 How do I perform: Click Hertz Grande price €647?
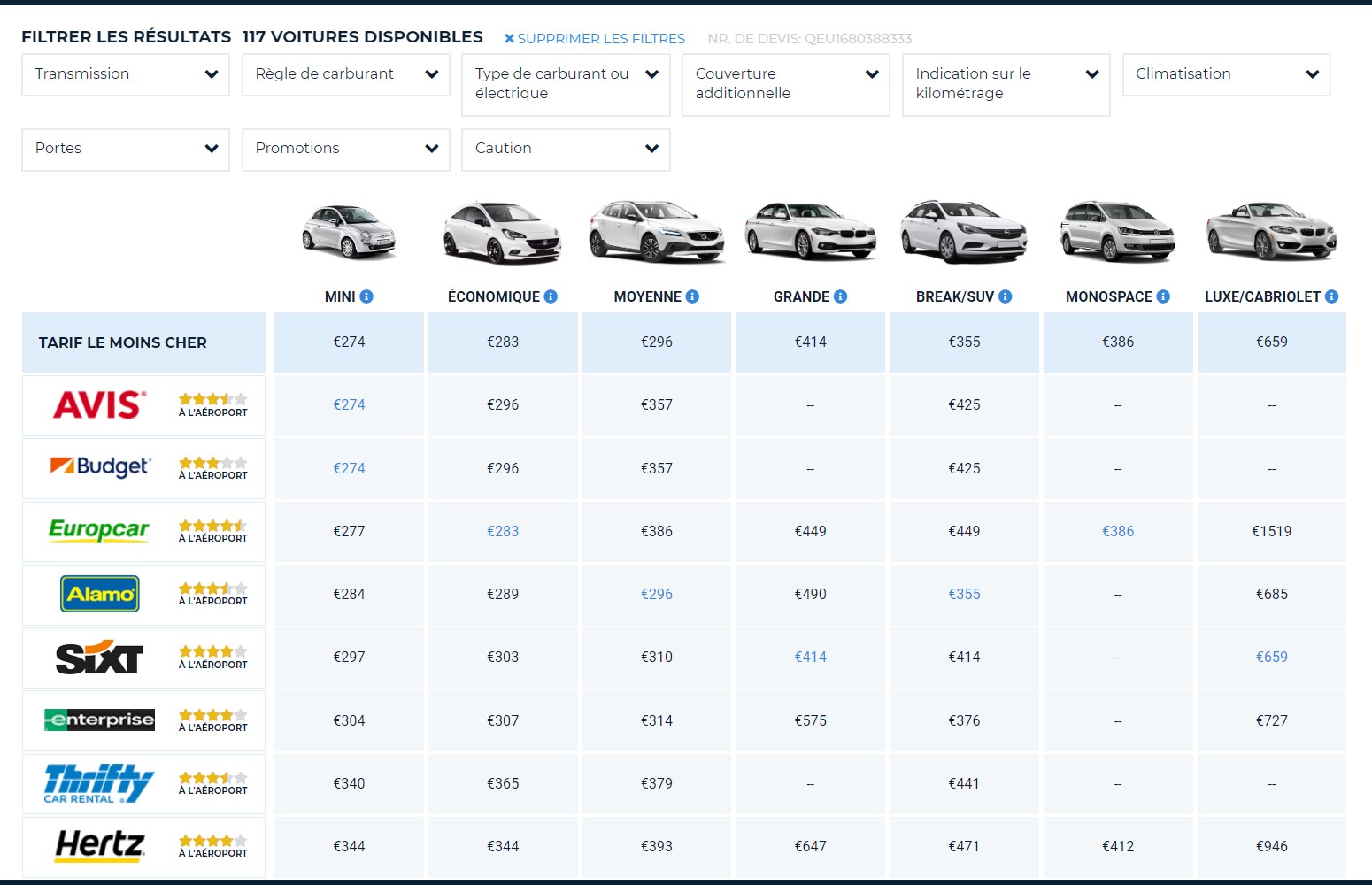[x=810, y=846]
